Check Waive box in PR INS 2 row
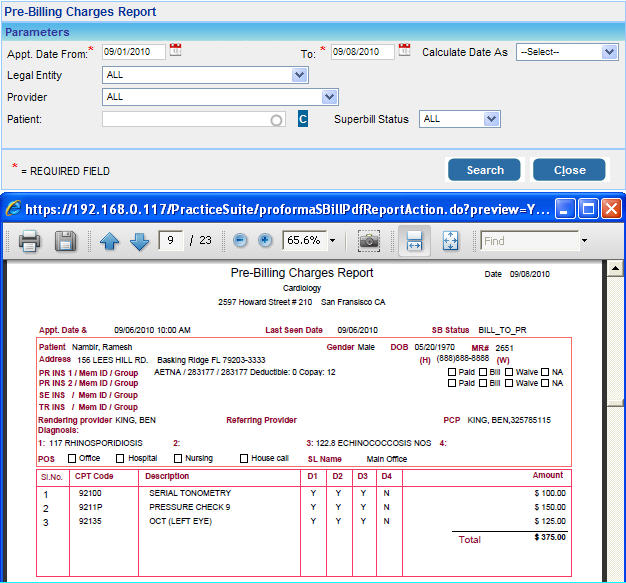Image resolution: width=626 pixels, height=583 pixels. pyautogui.click(x=509, y=383)
